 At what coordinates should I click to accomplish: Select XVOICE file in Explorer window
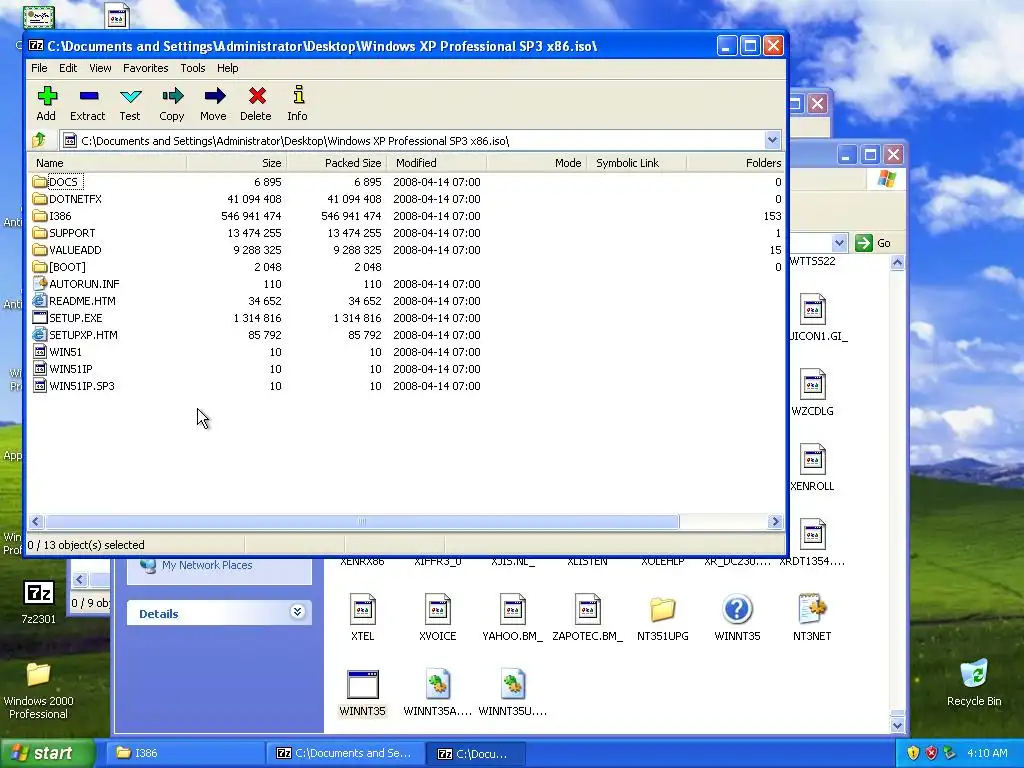(x=438, y=618)
